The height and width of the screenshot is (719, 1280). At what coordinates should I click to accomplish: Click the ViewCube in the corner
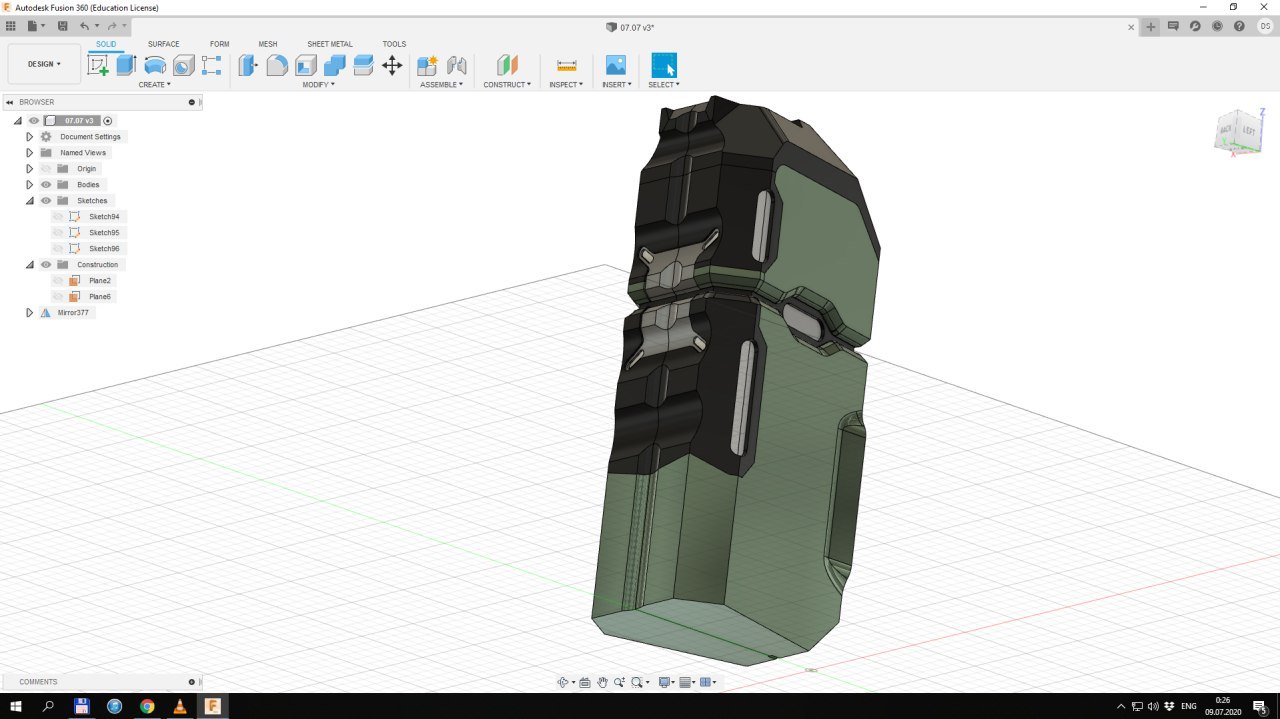(1237, 131)
